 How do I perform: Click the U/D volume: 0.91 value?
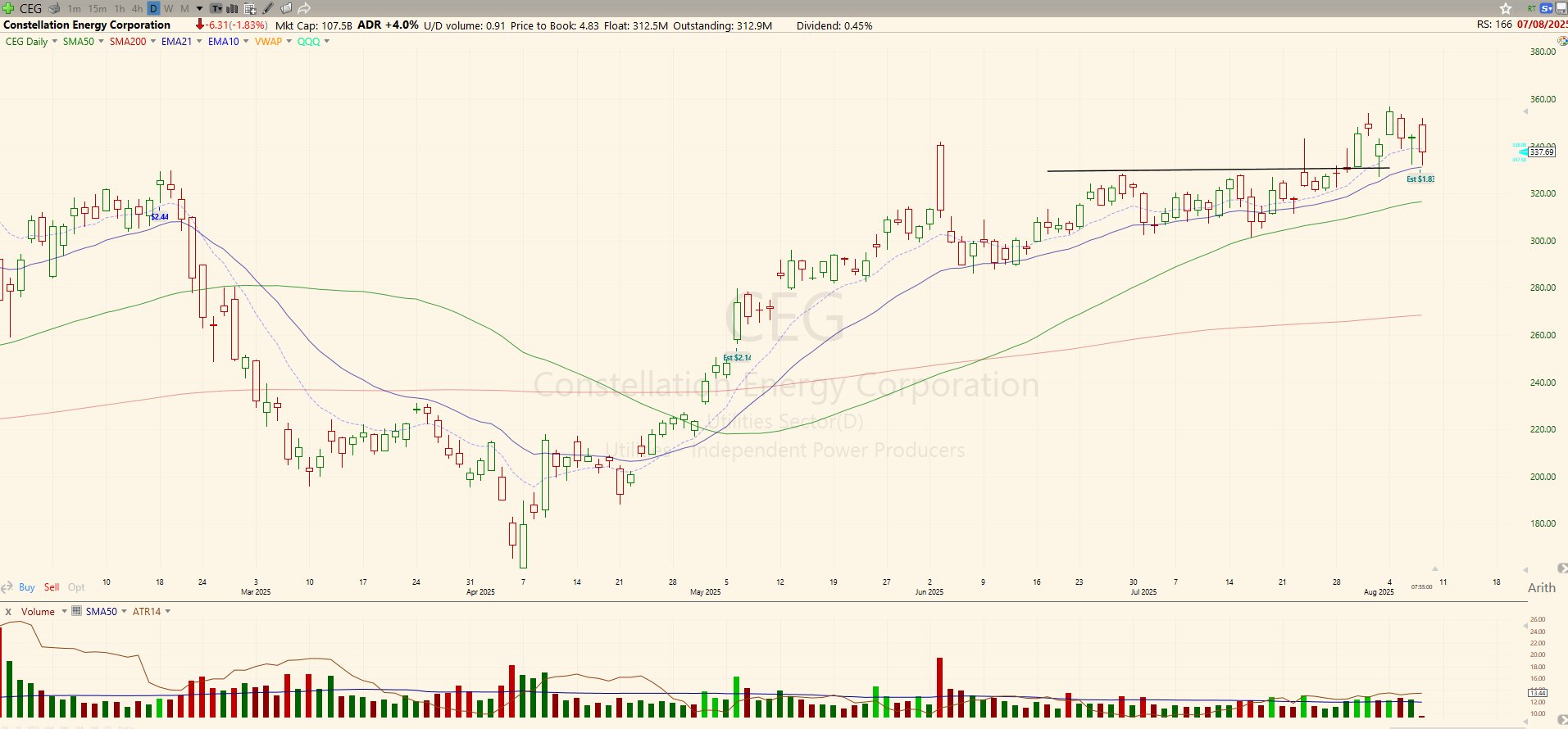click(465, 25)
